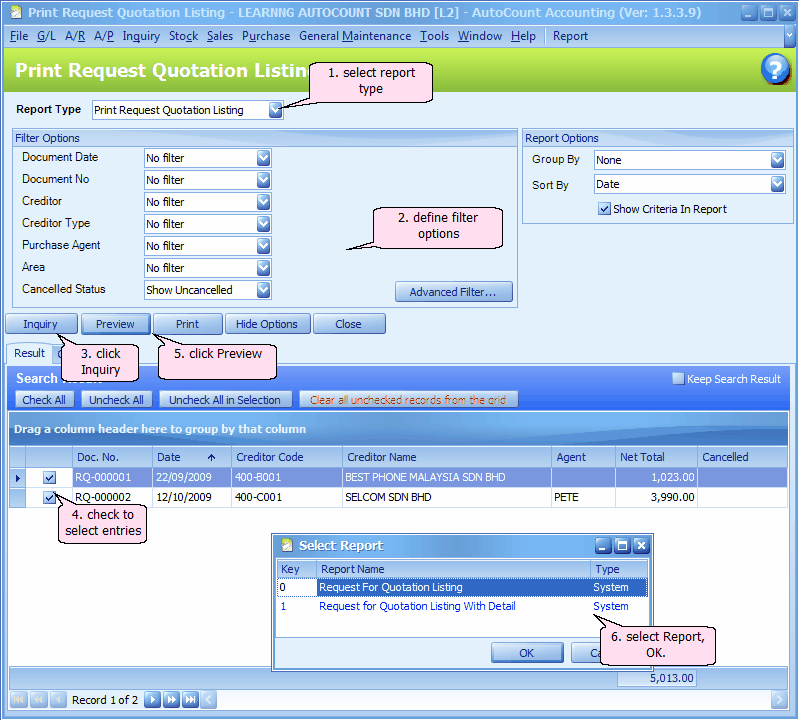Screen dimensions: 799x720
Task: Expand the Report Type dropdown
Action: [x=275, y=110]
